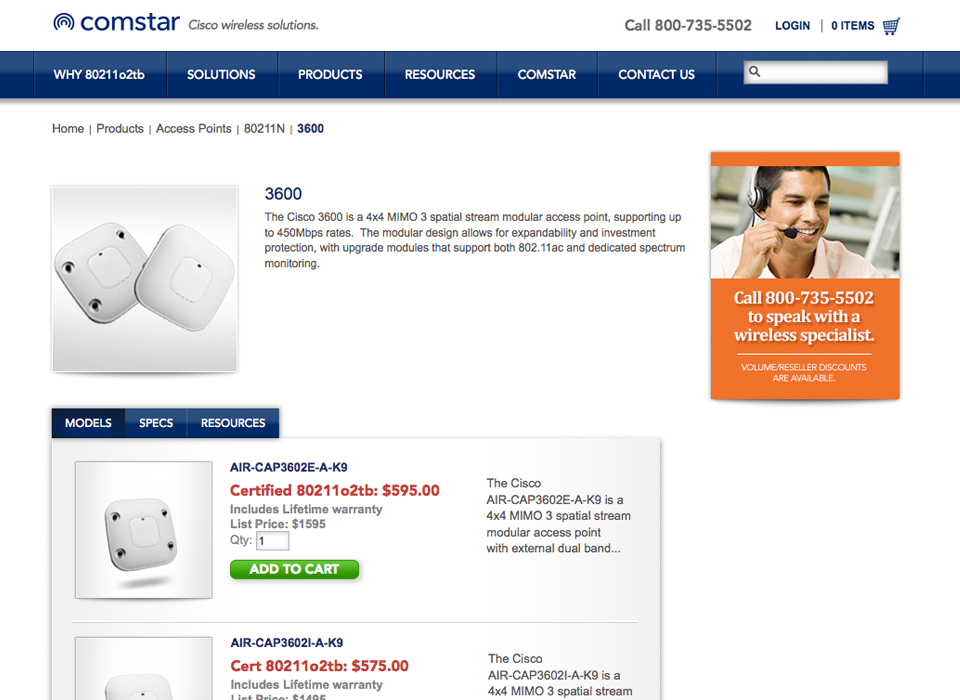Click the shopping cart icon
Screen dimensions: 960x700
(x=891, y=26)
